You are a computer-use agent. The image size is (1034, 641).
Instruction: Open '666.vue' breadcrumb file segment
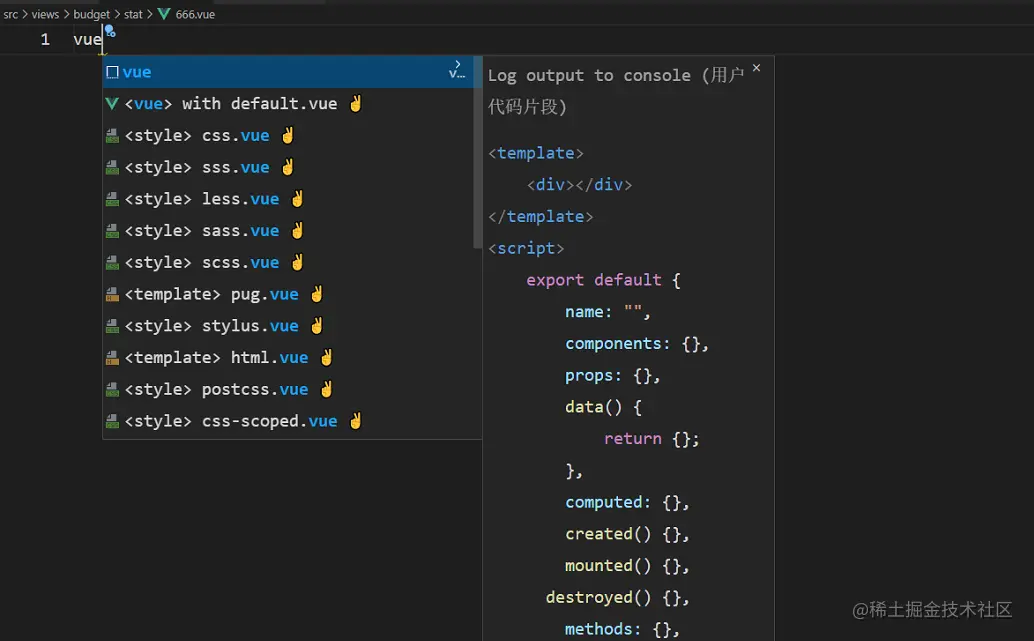tap(195, 14)
